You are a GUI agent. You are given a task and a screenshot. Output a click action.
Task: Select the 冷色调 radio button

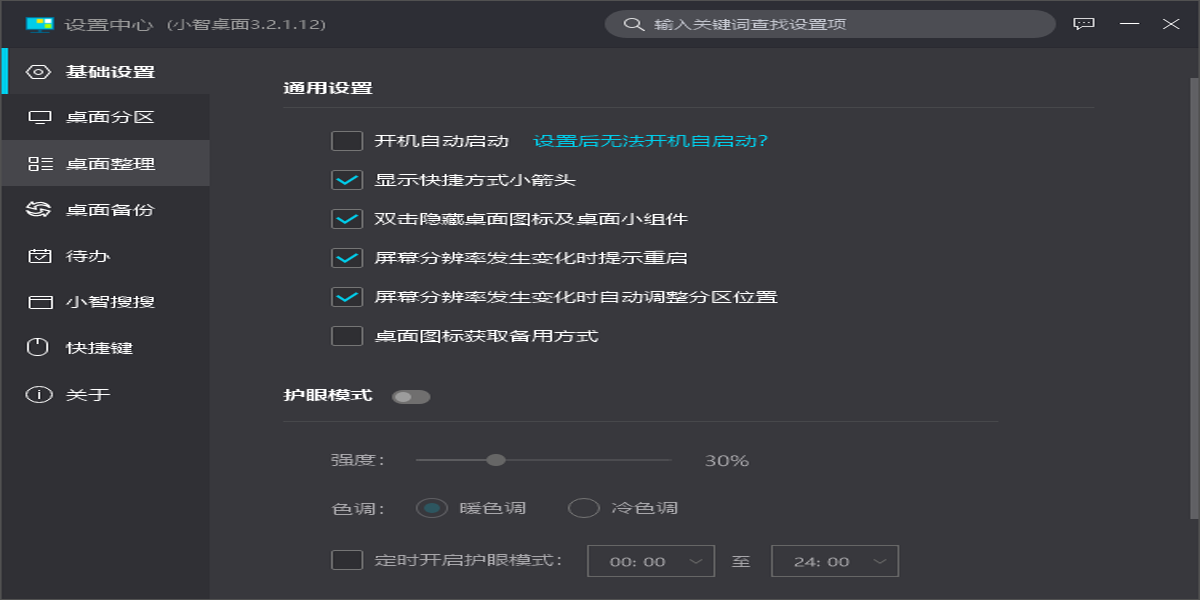tap(583, 508)
